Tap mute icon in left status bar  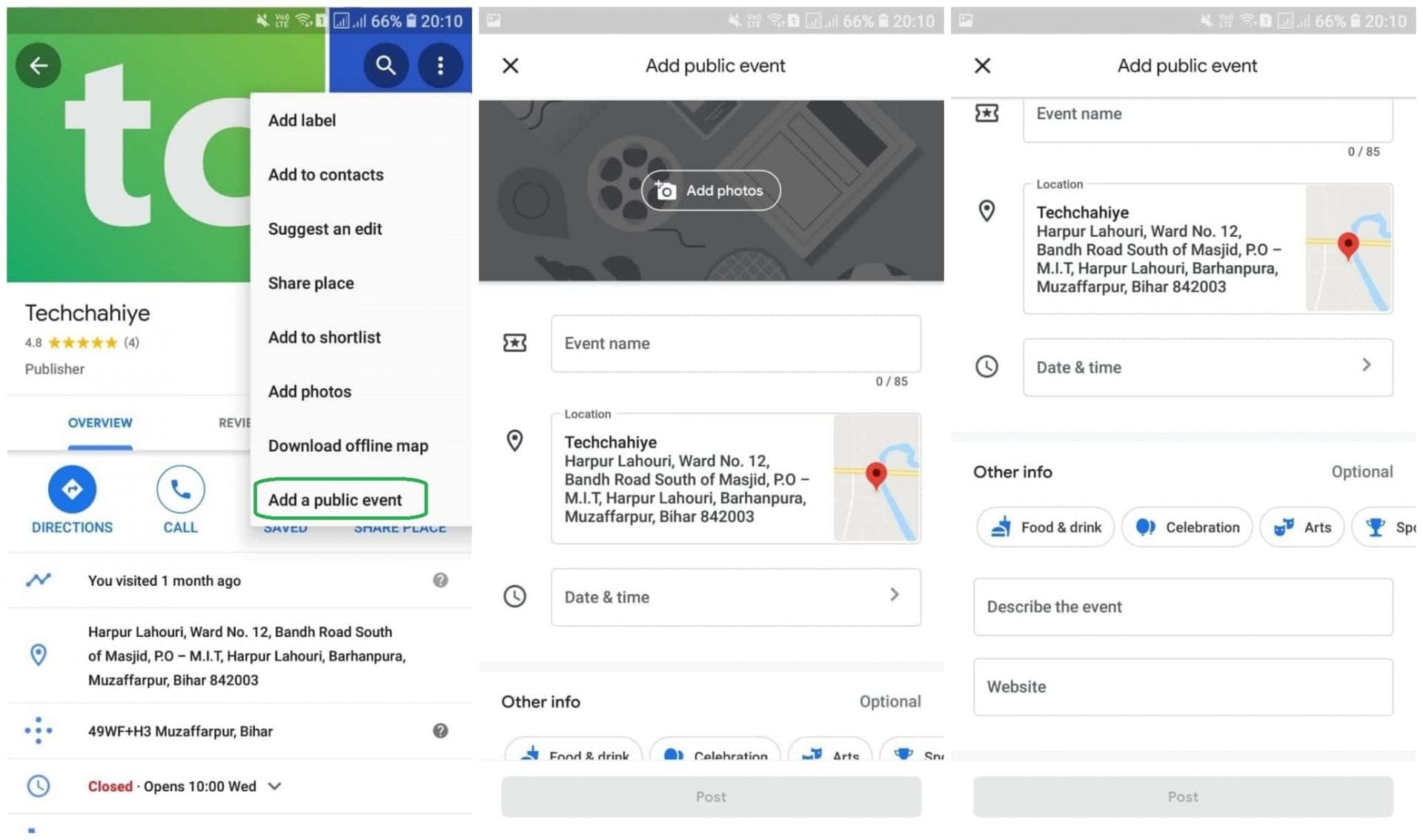[x=262, y=21]
